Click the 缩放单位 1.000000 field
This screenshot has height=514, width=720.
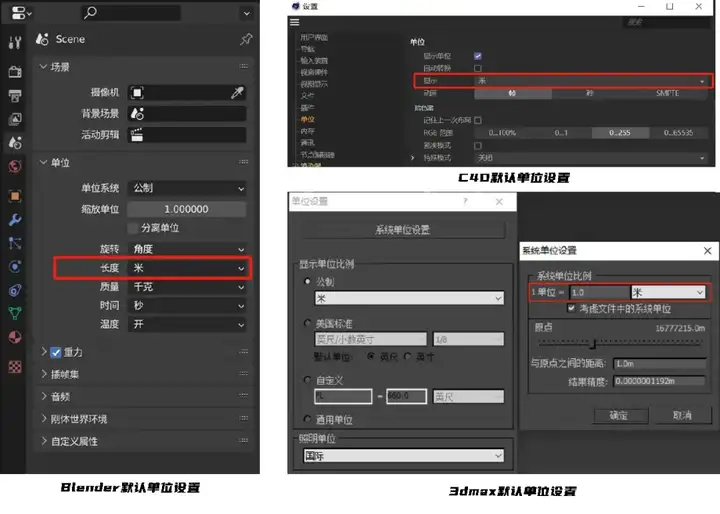point(187,209)
